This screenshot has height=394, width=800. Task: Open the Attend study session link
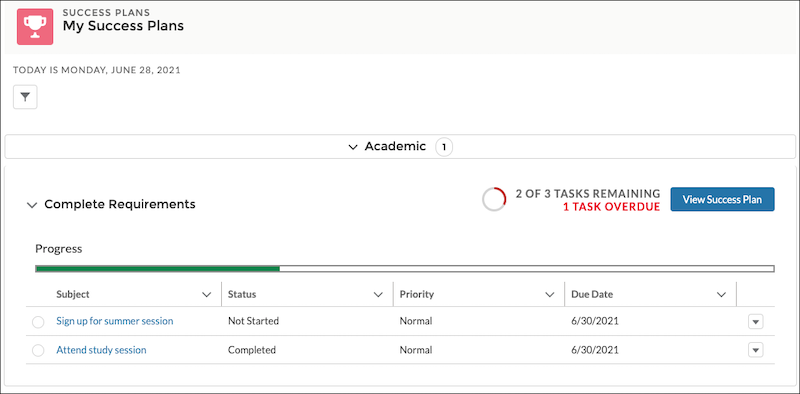(x=101, y=350)
